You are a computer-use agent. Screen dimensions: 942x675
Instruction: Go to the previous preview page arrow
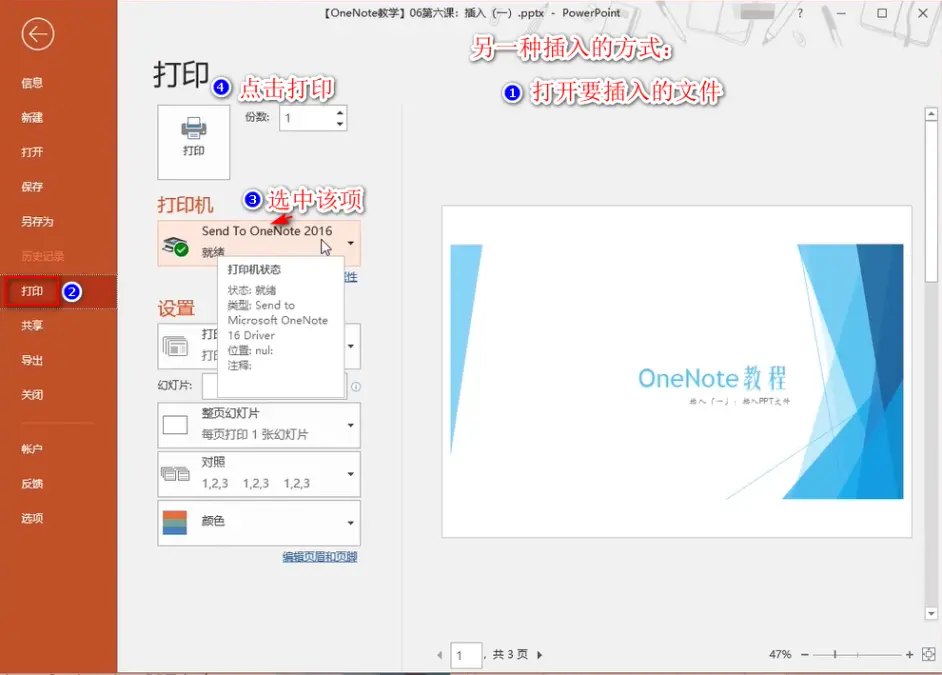440,655
